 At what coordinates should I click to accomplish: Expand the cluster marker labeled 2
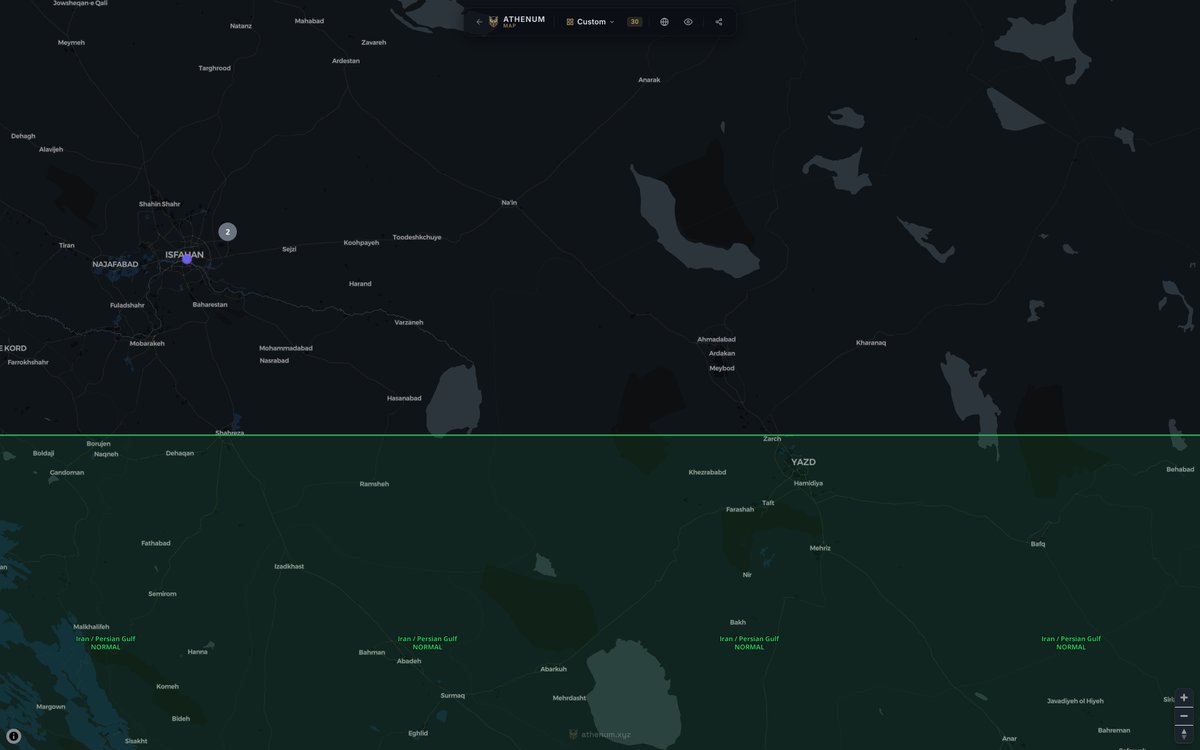point(227,232)
